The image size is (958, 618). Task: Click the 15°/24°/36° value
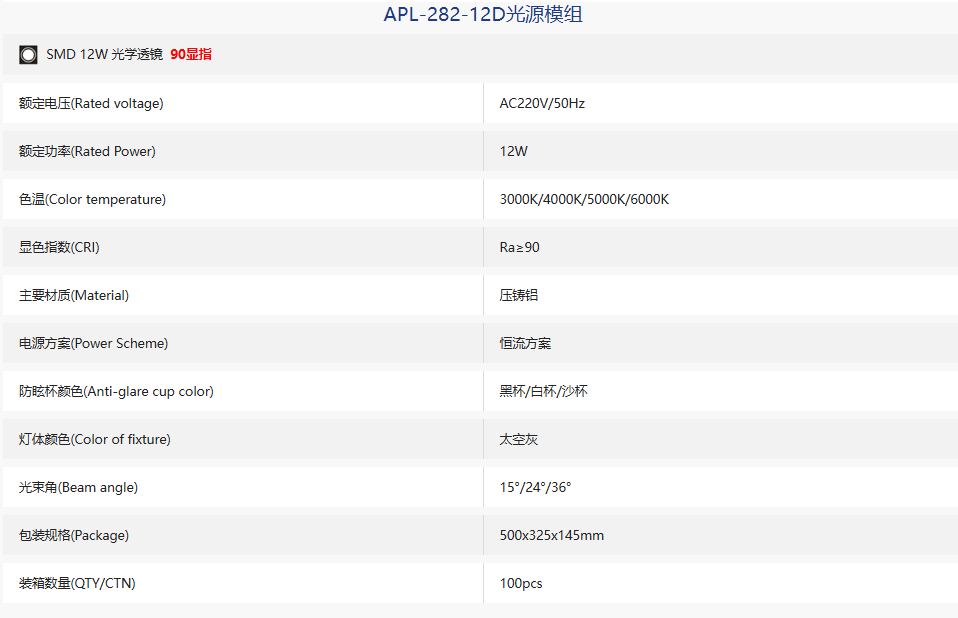click(x=535, y=487)
